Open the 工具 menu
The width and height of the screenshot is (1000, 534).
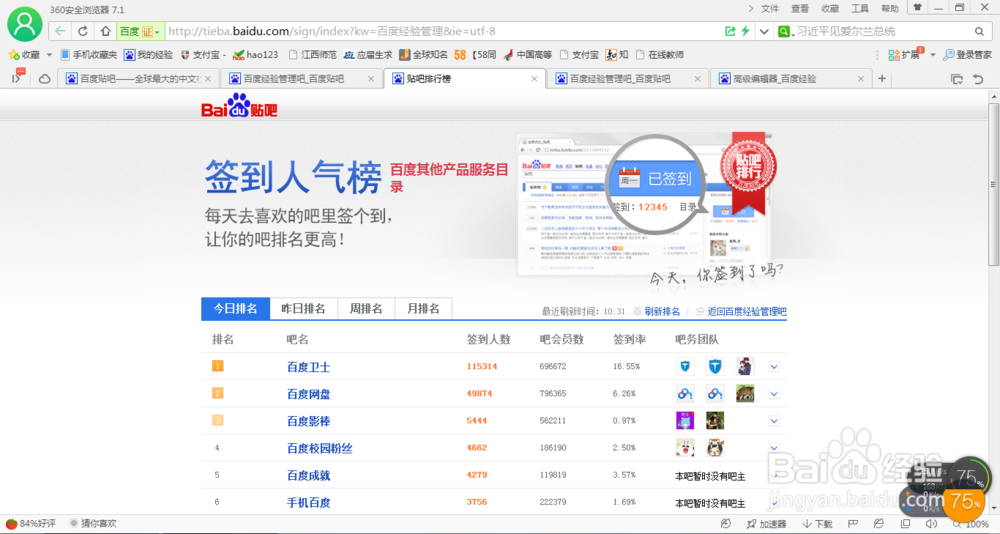tap(860, 8)
